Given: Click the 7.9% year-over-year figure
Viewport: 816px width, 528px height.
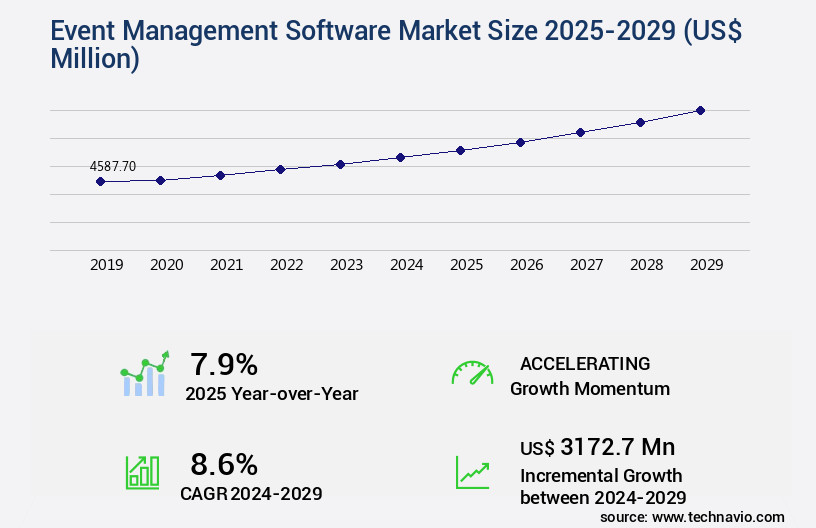Looking at the screenshot, I should coord(224,363).
